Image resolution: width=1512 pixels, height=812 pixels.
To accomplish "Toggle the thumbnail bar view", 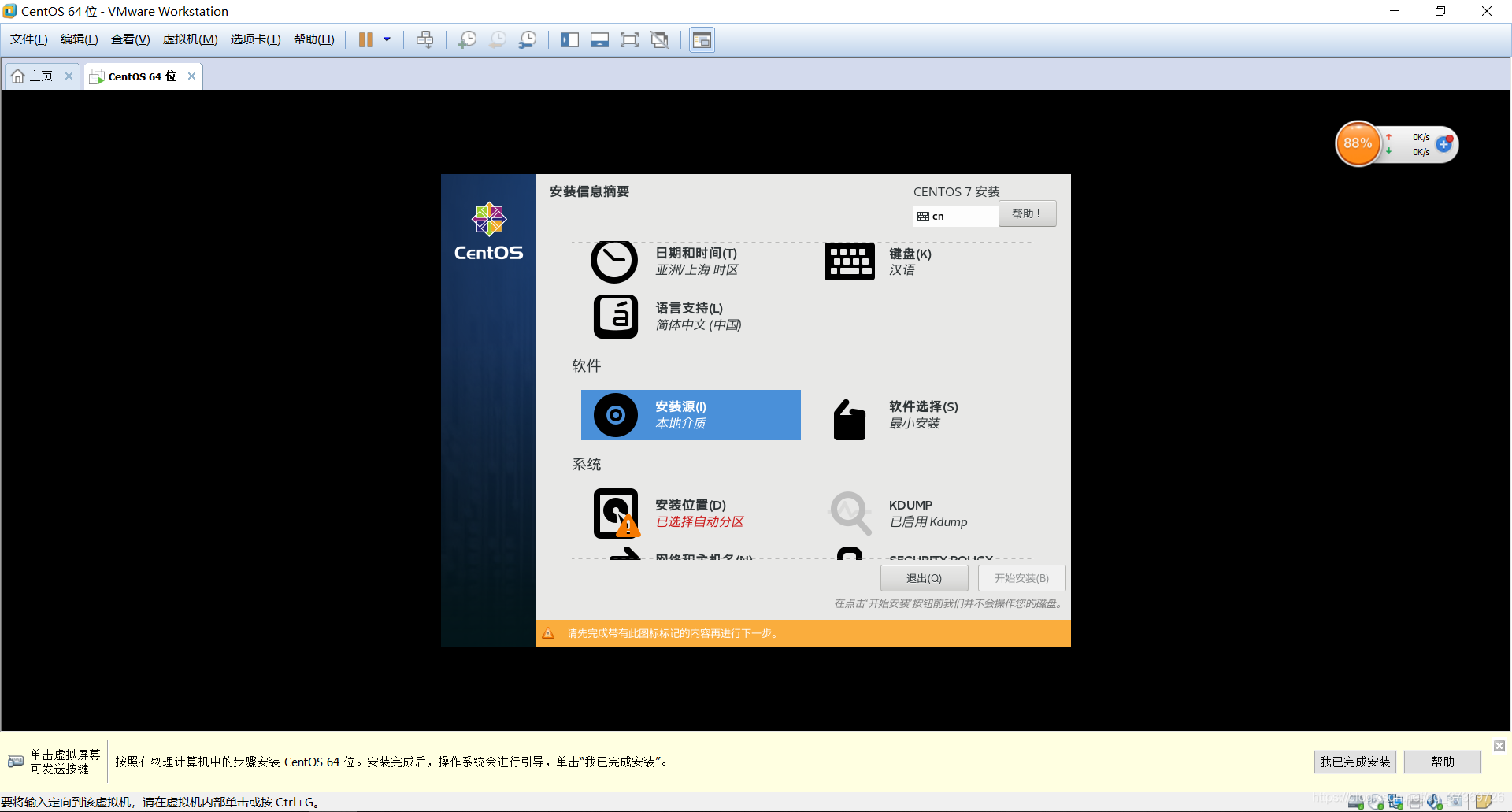I will coord(599,39).
